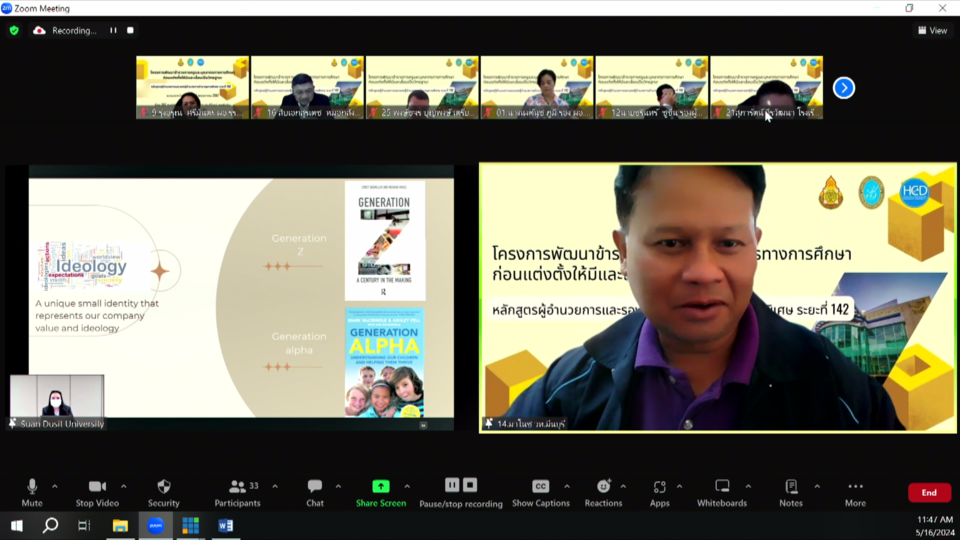Expand participants options arrow
960x540 pixels.
click(x=275, y=487)
